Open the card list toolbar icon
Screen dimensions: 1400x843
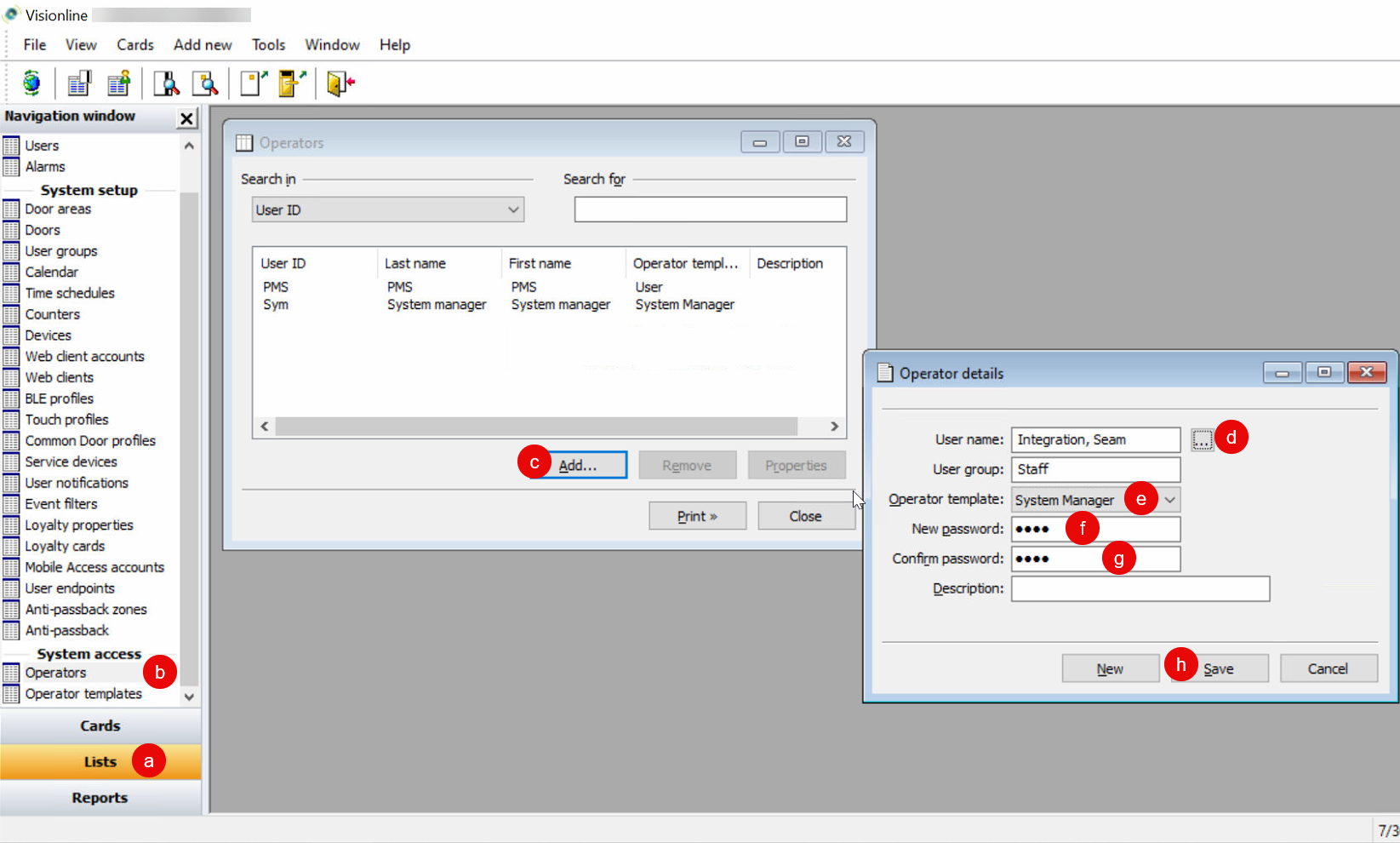click(78, 83)
